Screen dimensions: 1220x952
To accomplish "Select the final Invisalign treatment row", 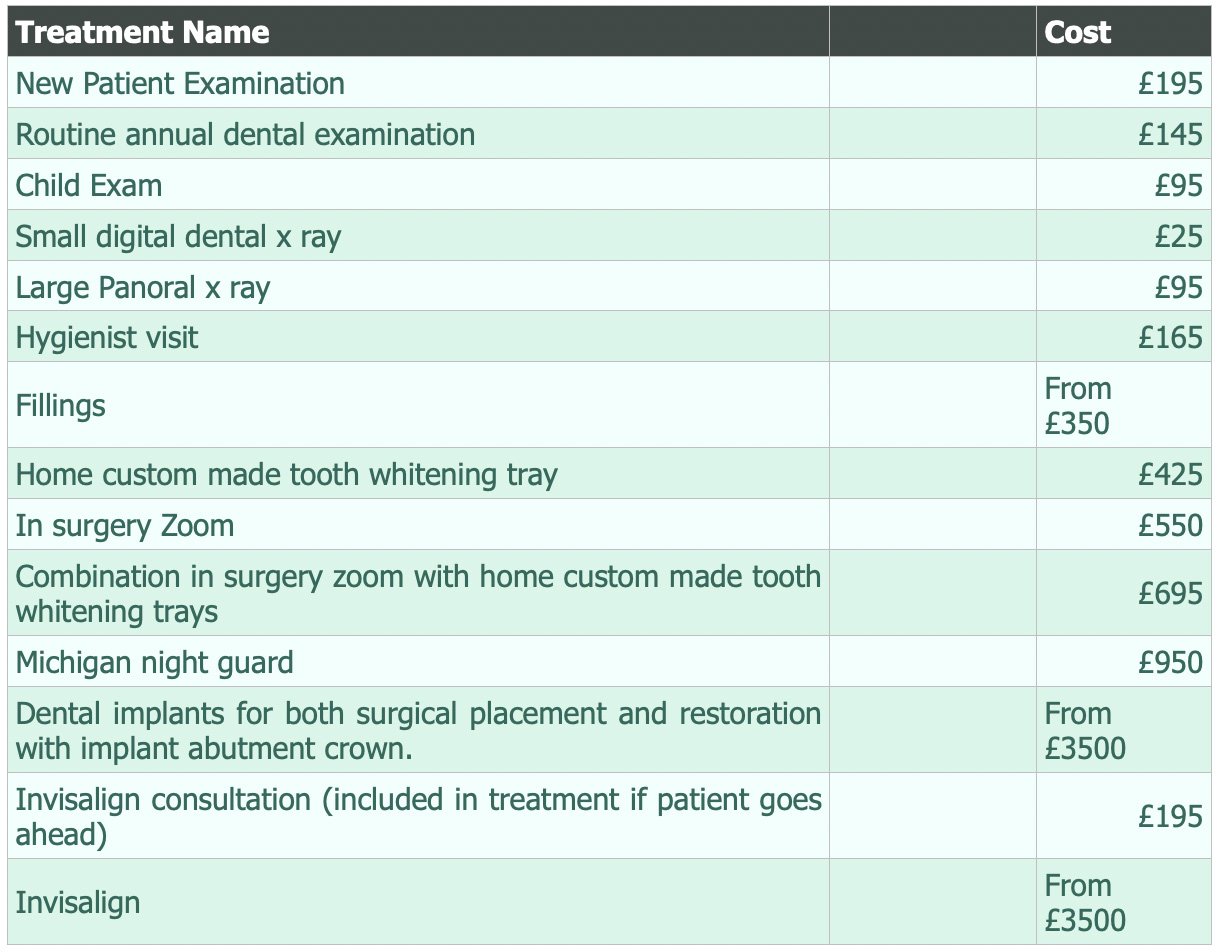I will [609, 903].
